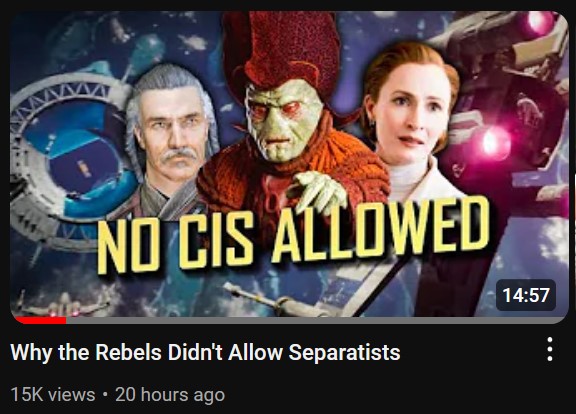Click the alien's tall red hat
Screen dimensions: 576x414
(283, 50)
